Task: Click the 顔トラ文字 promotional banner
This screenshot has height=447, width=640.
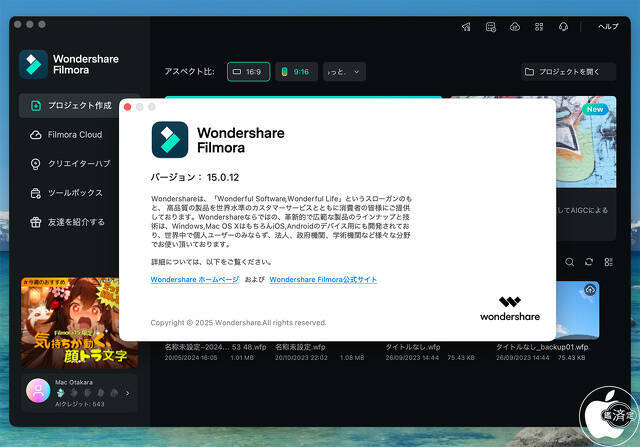Action: (x=80, y=318)
